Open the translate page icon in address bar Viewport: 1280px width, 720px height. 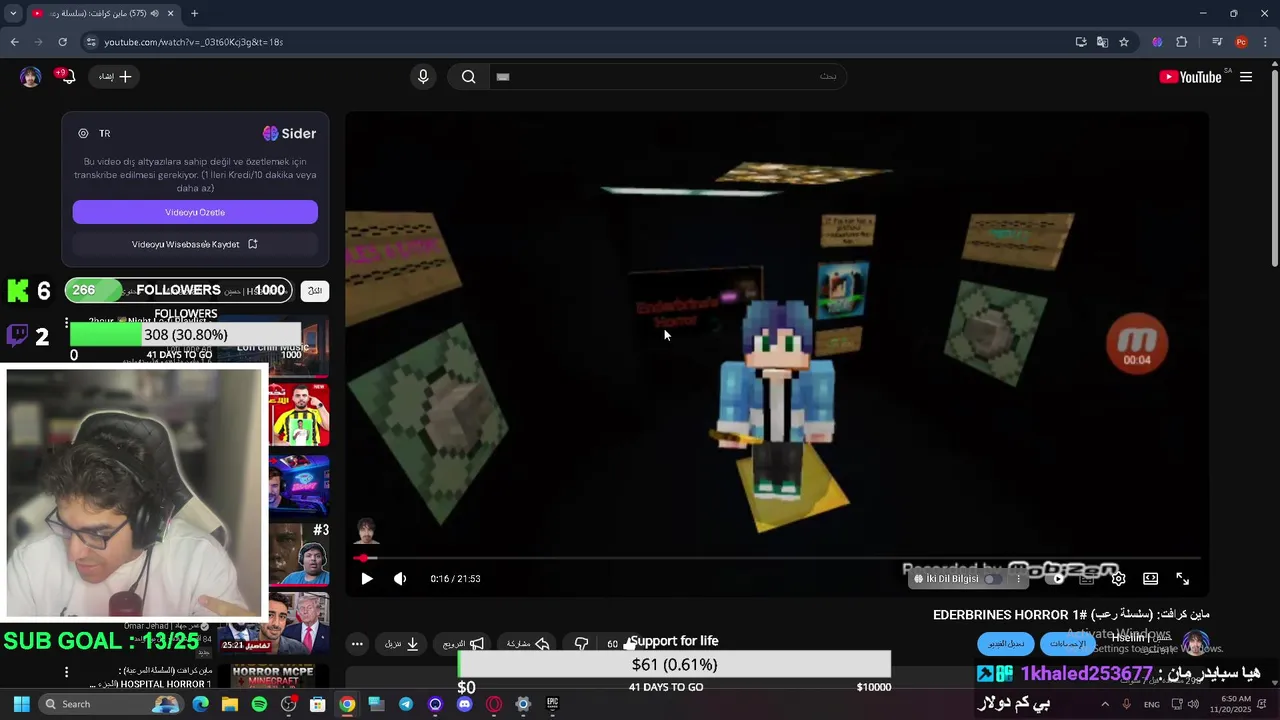(x=1102, y=42)
